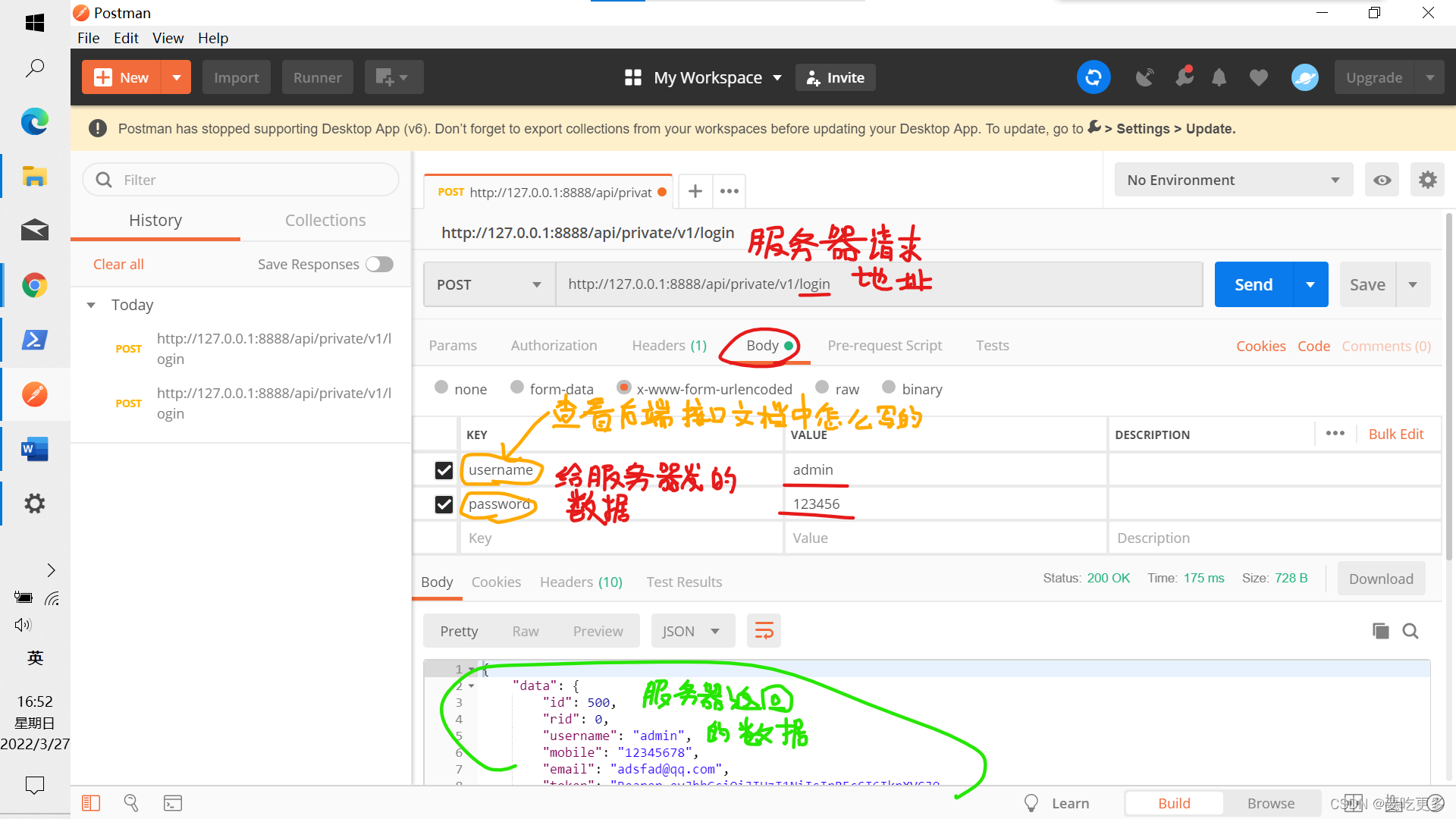
Task: Click the sync refresh icon
Action: tap(1093, 77)
